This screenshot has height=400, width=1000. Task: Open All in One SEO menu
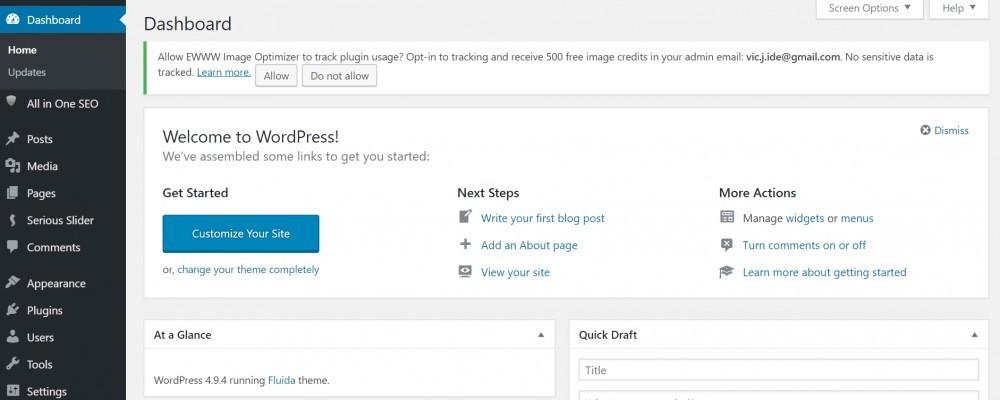(62, 103)
